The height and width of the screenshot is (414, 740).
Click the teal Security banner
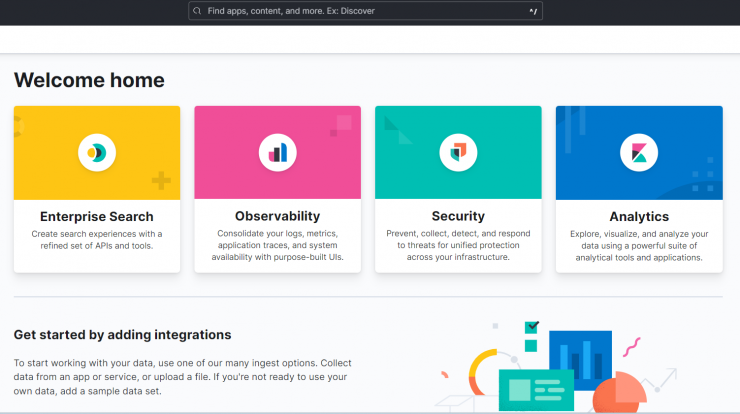tap(458, 152)
